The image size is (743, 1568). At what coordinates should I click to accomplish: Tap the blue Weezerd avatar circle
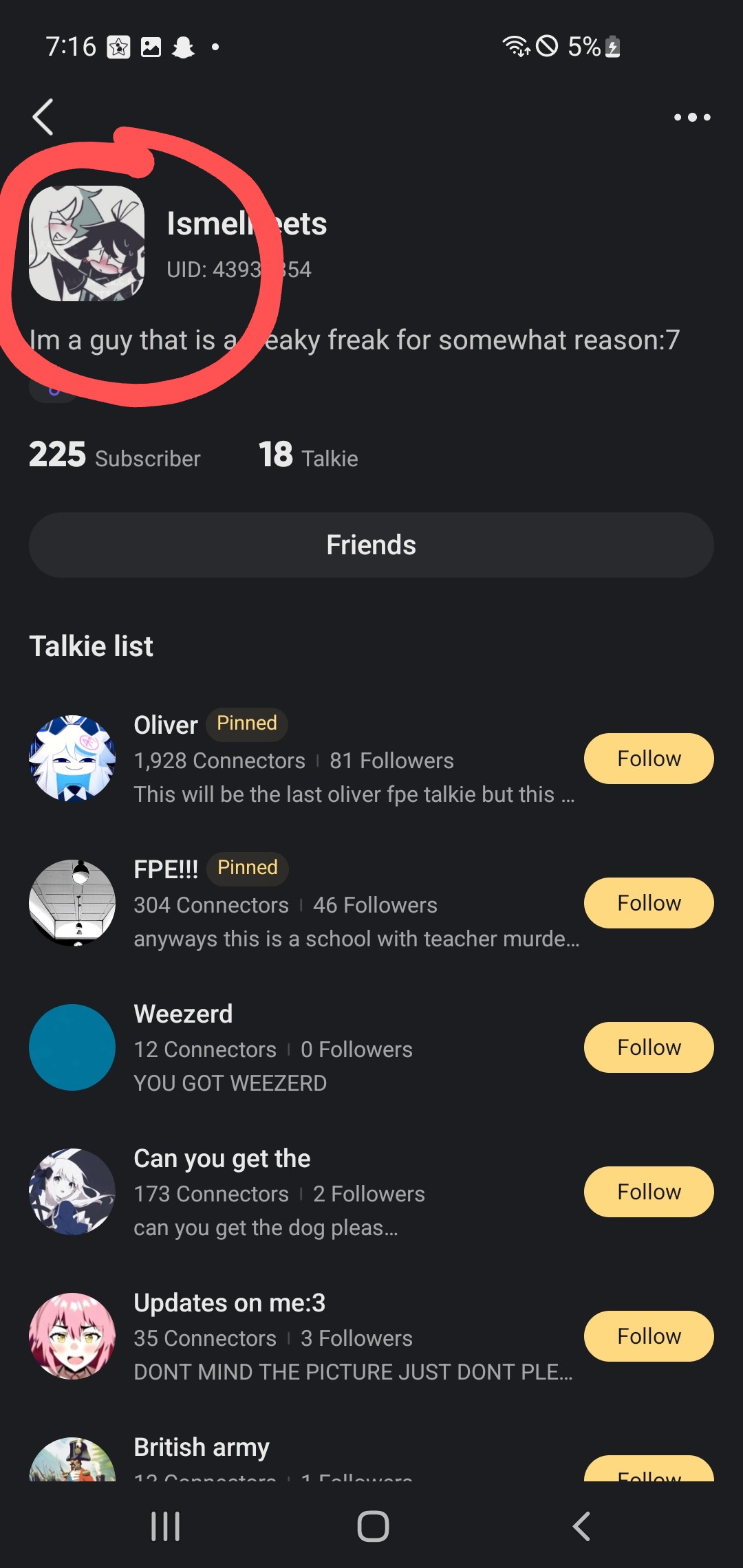click(72, 1047)
